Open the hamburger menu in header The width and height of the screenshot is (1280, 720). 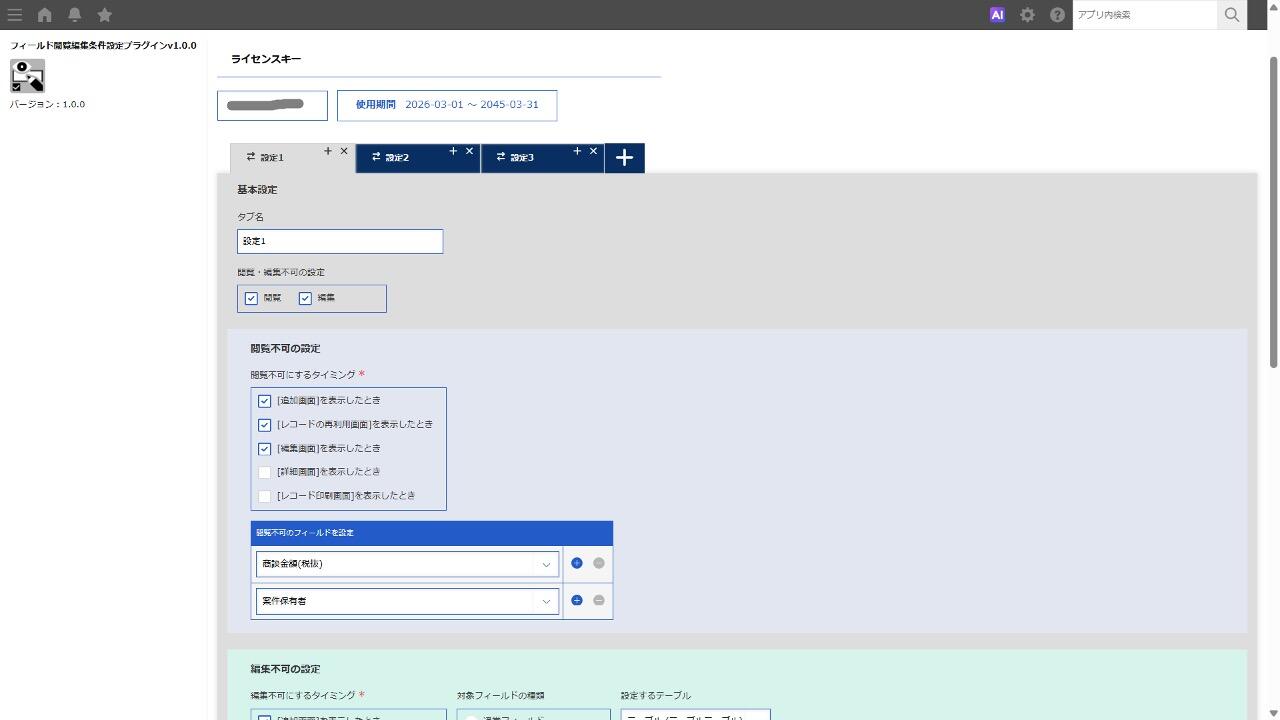(15, 15)
